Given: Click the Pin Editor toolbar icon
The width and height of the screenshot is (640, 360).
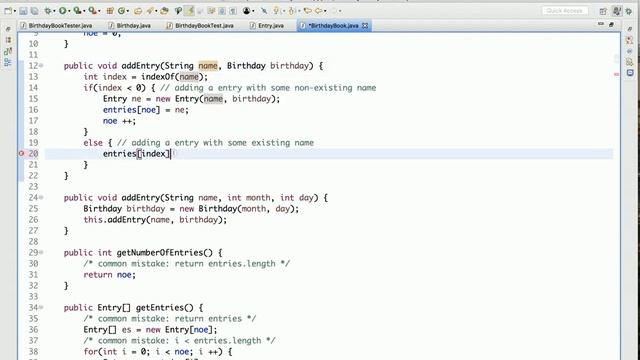Looking at the screenshot, I should pyautogui.click(x=264, y=11).
